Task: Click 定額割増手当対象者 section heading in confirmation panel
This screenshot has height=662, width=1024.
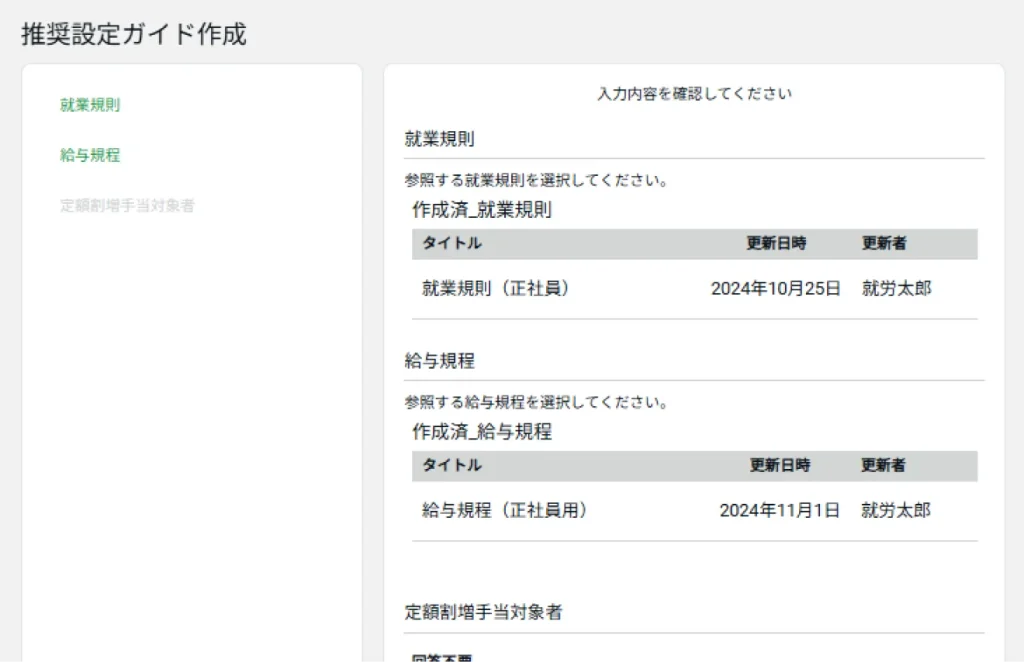Action: (x=476, y=612)
